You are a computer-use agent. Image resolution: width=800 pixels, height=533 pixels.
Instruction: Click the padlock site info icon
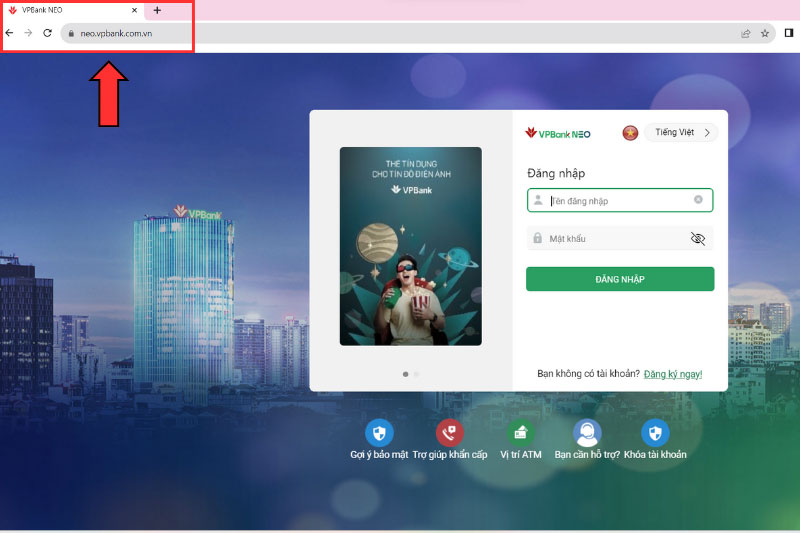(x=71, y=34)
